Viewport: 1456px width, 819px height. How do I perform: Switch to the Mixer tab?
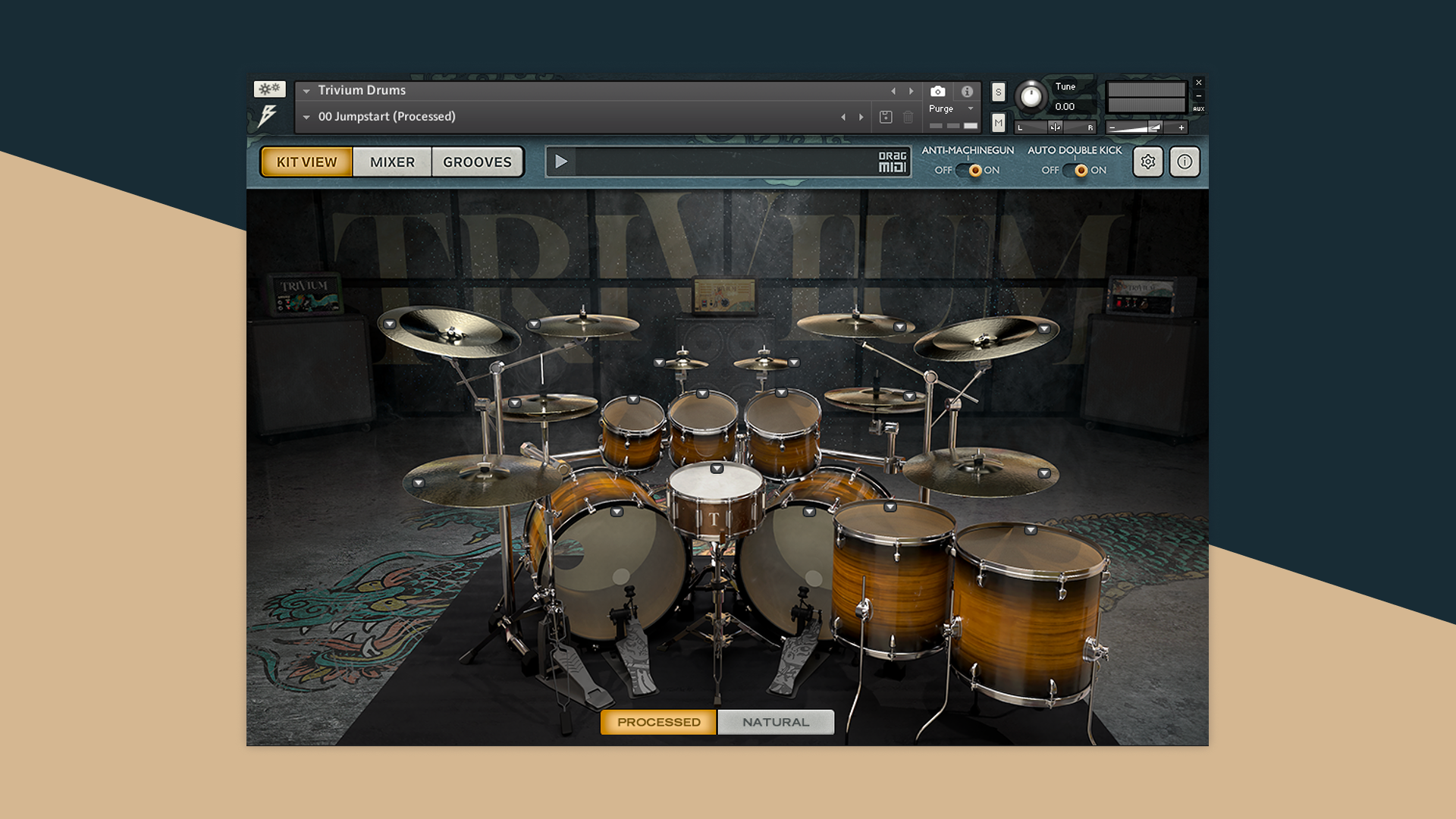[392, 162]
